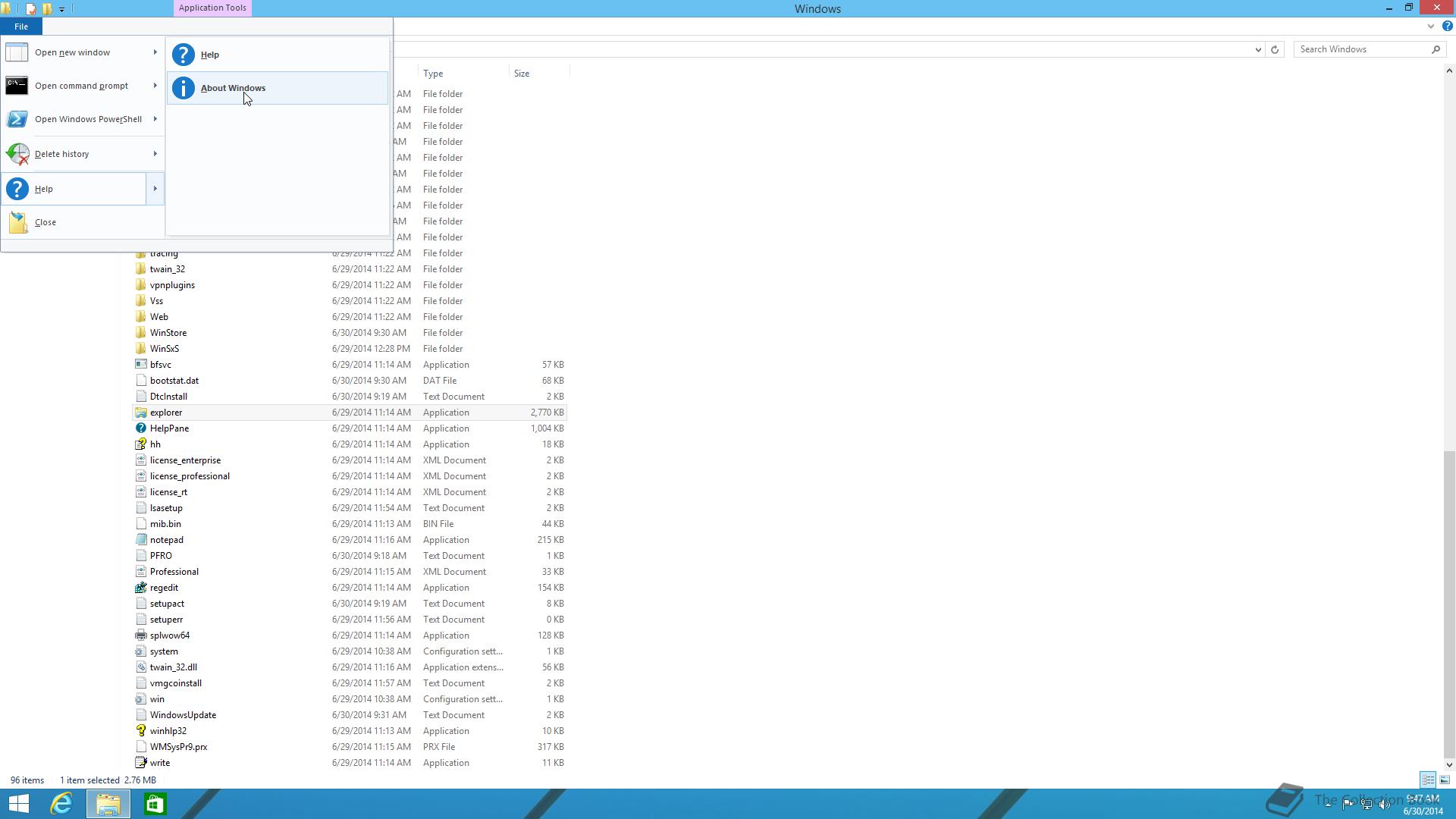Select the twain_32.dll file

(174, 667)
